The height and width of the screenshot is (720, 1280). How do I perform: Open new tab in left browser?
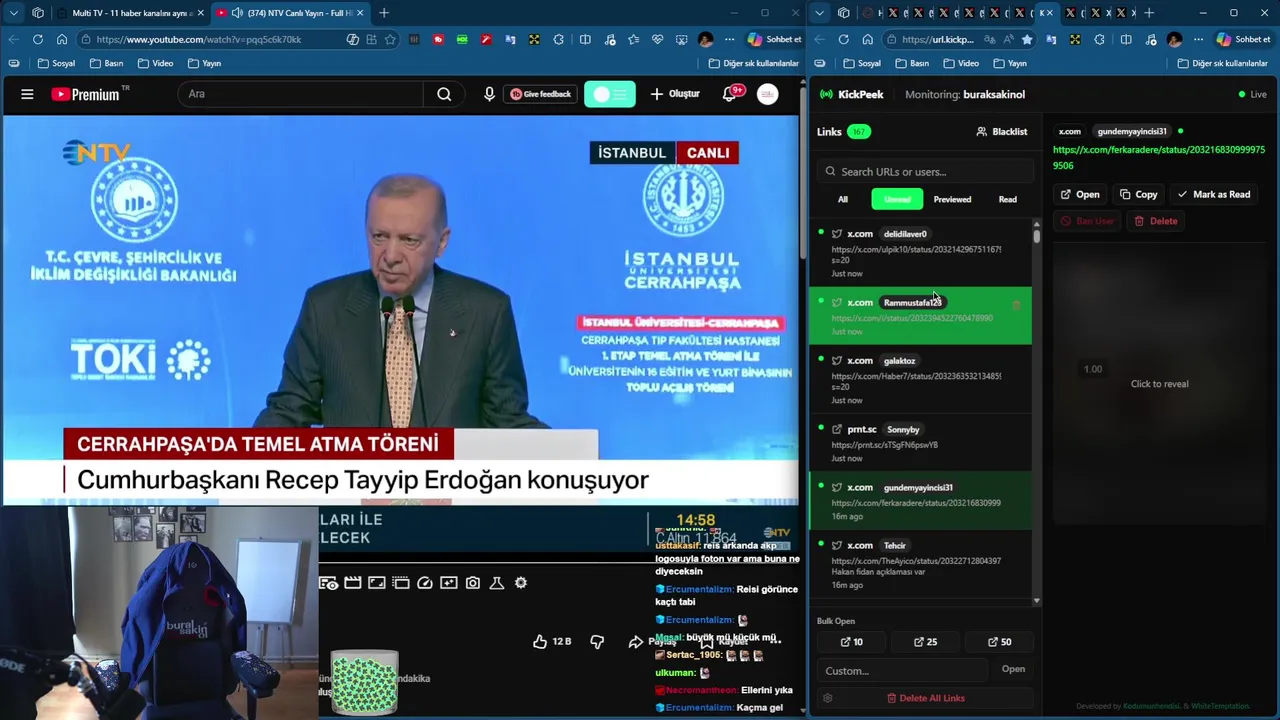point(384,13)
